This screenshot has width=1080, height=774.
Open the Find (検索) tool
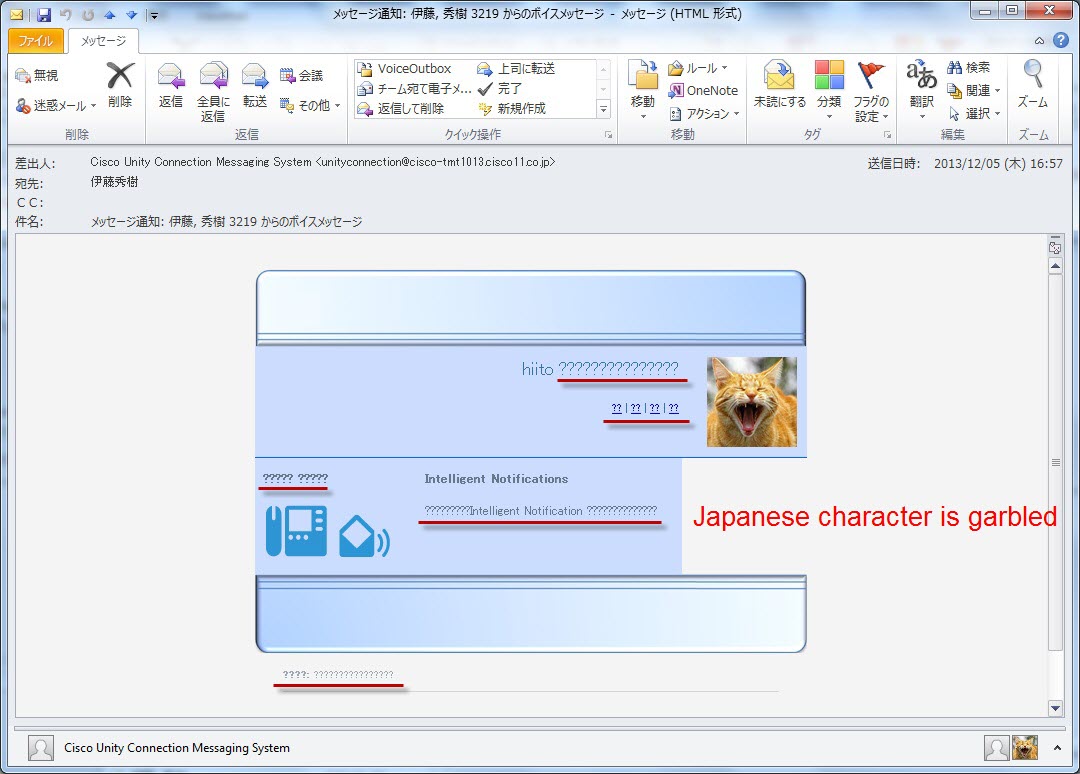(x=968, y=67)
